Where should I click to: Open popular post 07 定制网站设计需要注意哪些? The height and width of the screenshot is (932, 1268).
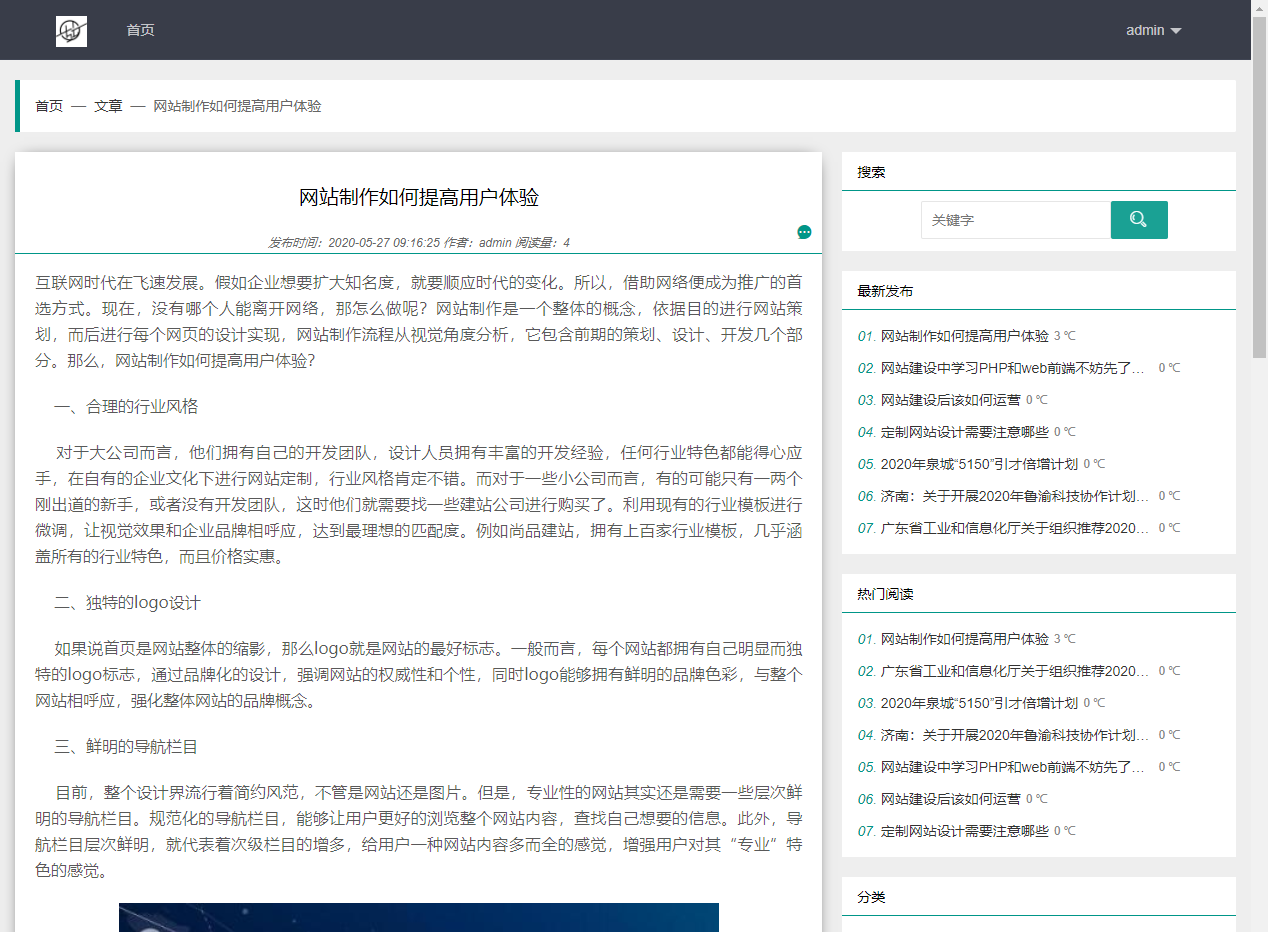click(x=965, y=831)
